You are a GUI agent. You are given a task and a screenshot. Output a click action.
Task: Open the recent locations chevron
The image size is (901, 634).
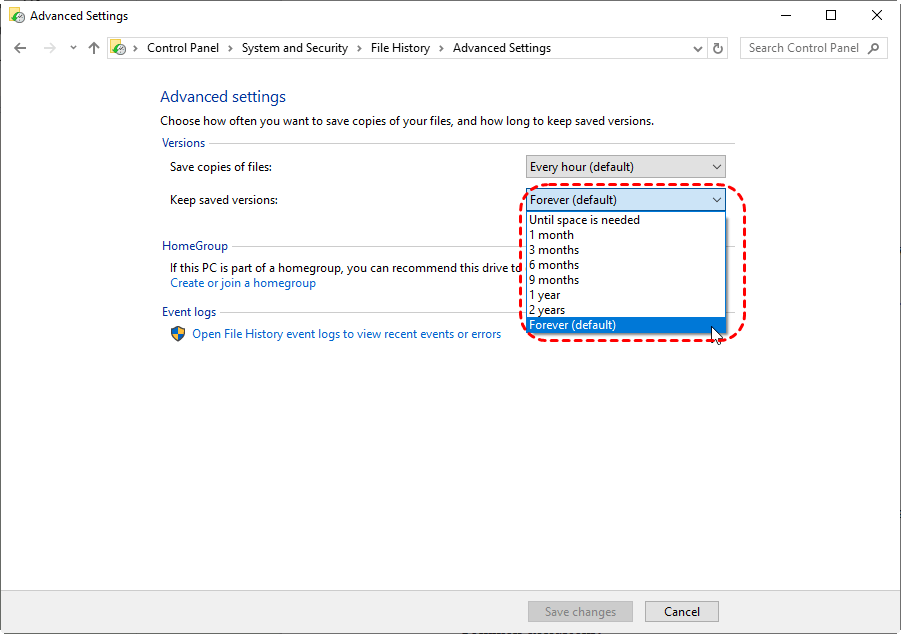(x=72, y=48)
